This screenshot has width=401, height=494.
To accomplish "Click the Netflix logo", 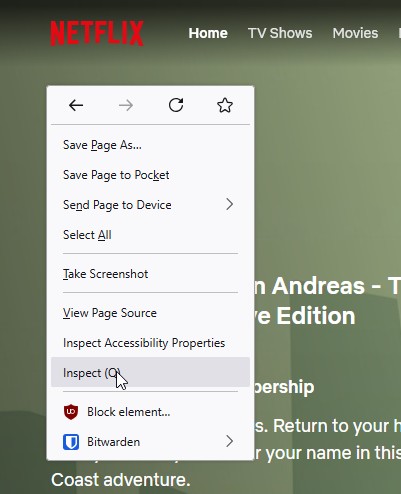I will tap(97, 33).
